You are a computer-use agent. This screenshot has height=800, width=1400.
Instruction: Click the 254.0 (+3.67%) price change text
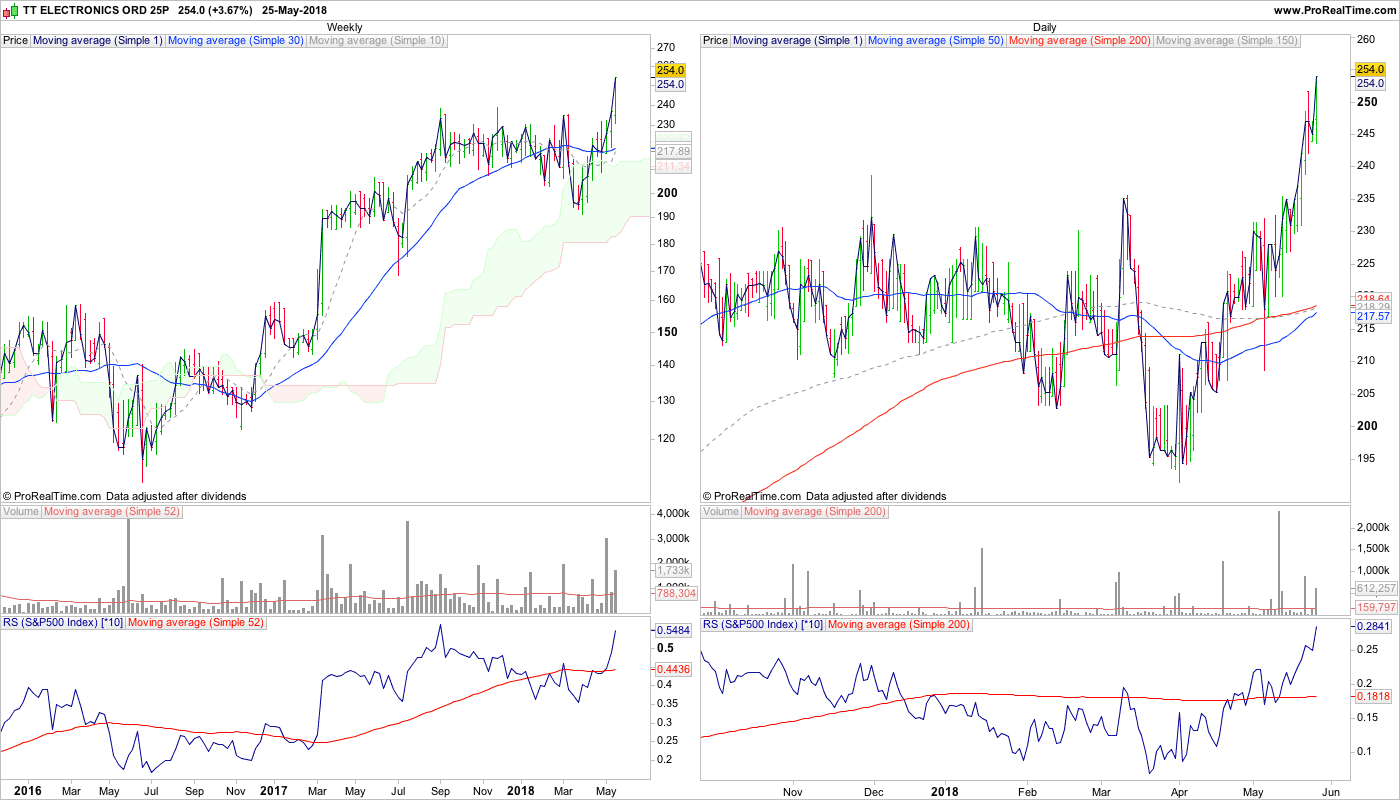[216, 10]
